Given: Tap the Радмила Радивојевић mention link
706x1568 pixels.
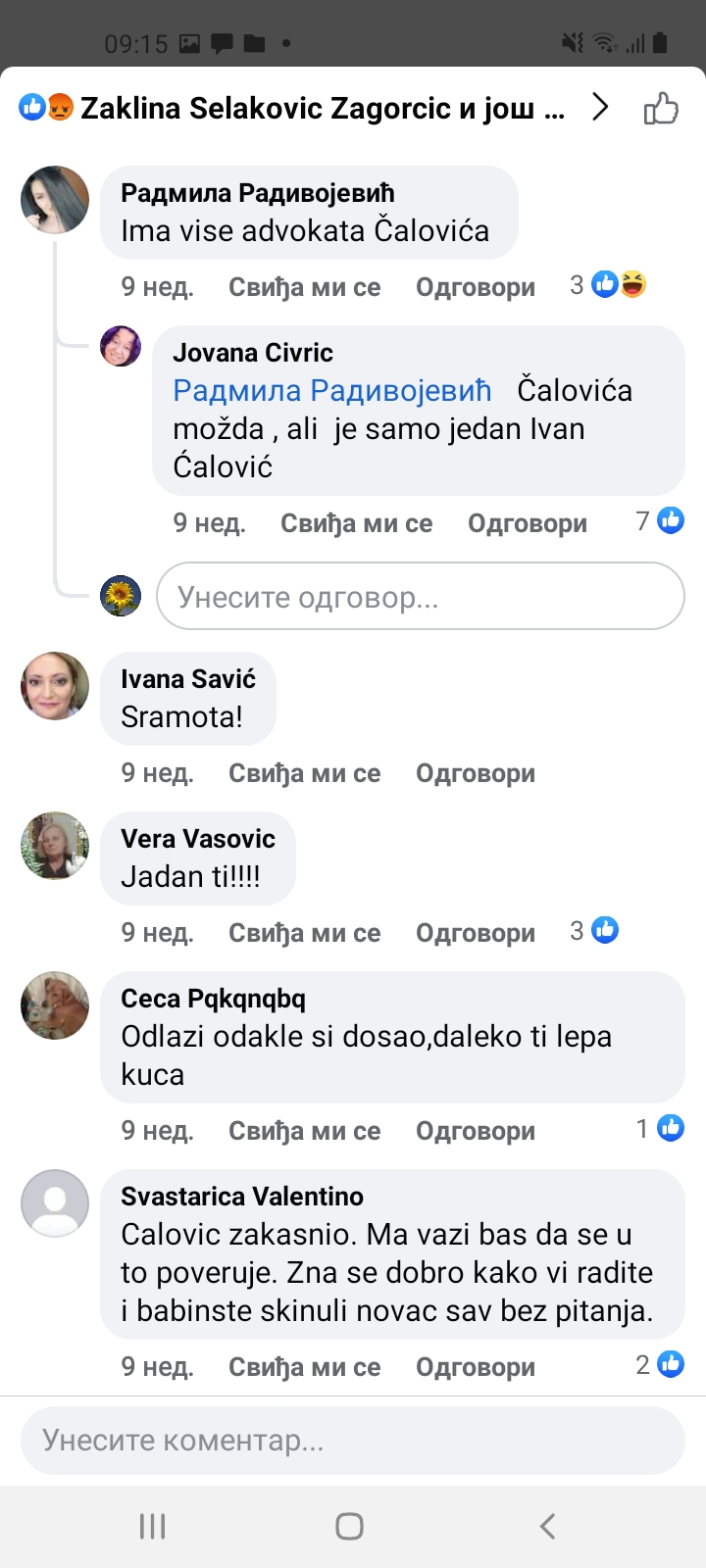Looking at the screenshot, I should [331, 390].
